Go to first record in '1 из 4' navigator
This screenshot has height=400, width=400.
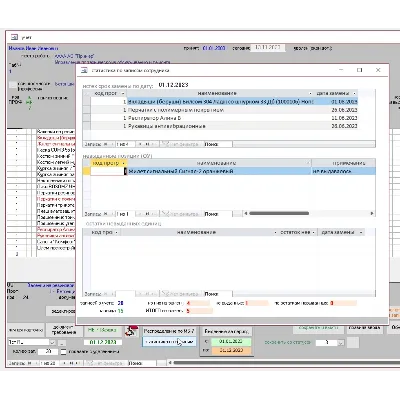106,144
